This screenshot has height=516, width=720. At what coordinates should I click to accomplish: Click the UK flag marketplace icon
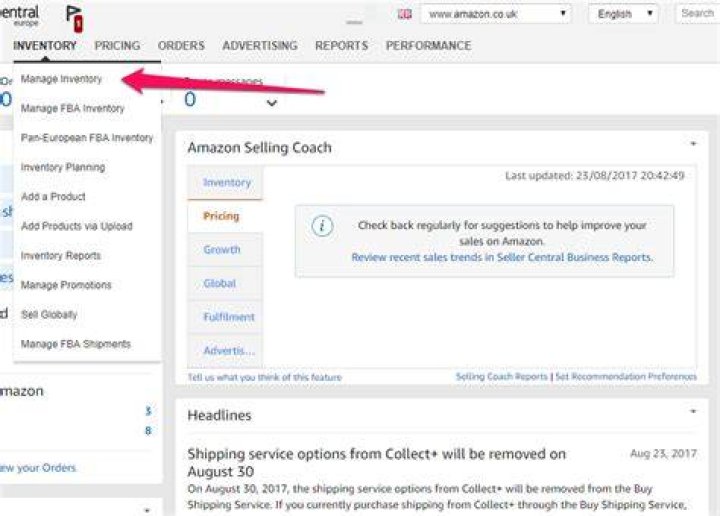pos(405,14)
